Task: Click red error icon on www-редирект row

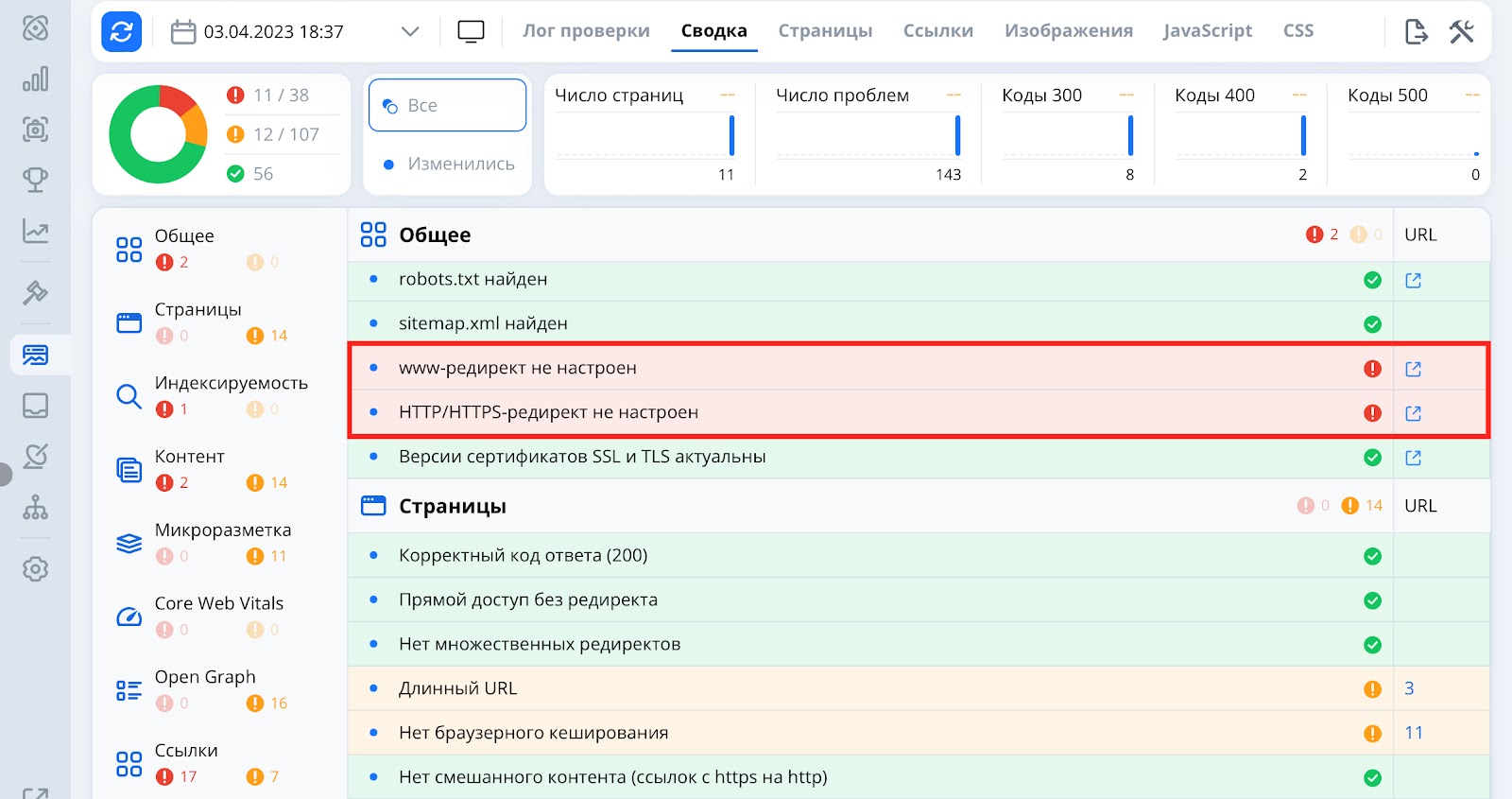Action: tap(1372, 369)
